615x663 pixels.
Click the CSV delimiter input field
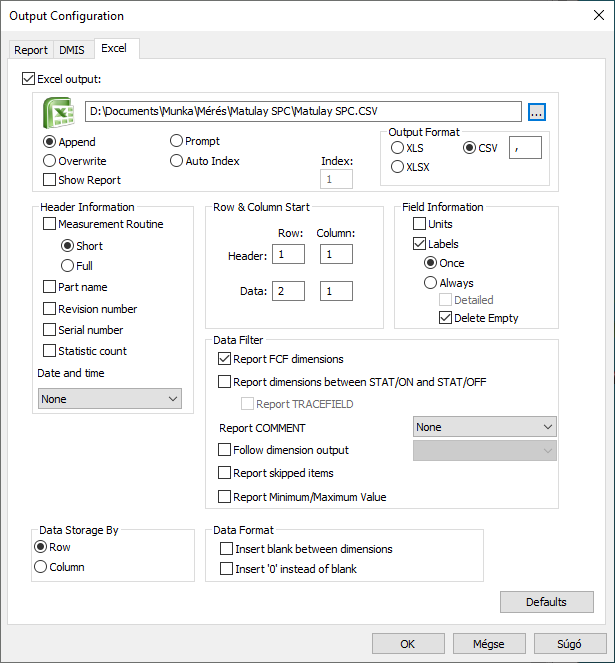(x=525, y=148)
